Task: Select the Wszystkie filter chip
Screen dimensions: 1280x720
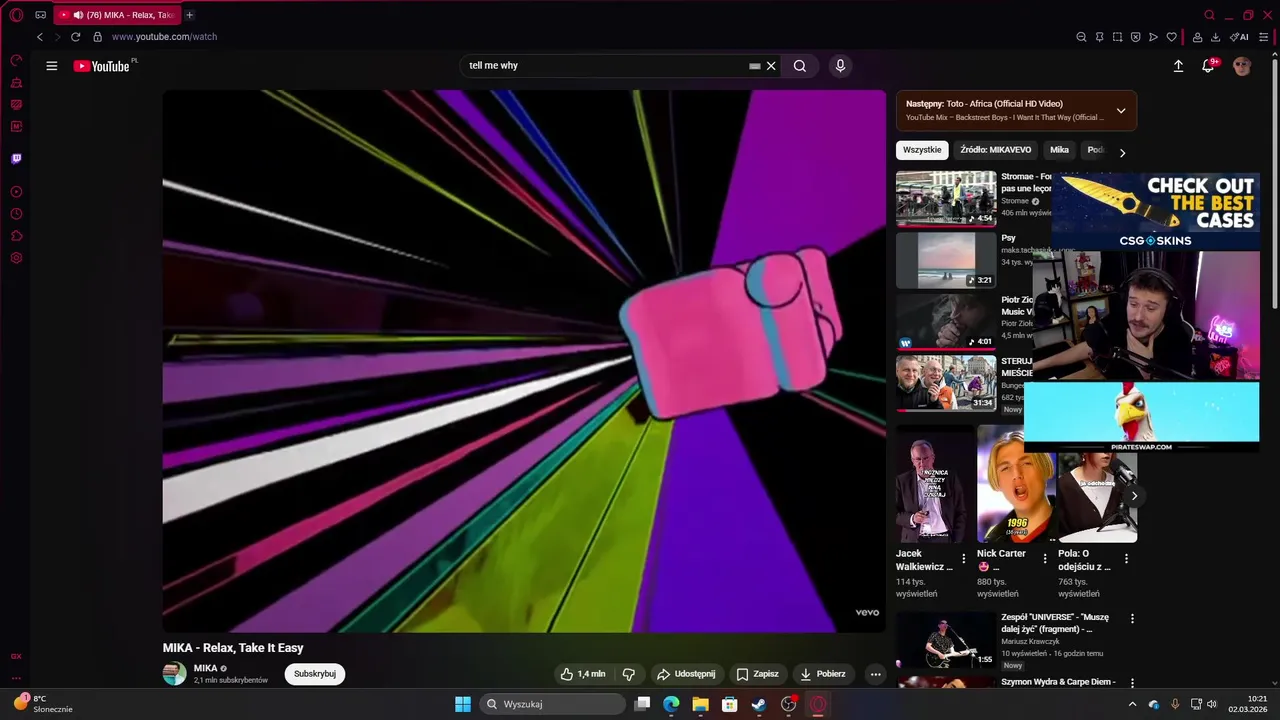Action: click(x=922, y=150)
